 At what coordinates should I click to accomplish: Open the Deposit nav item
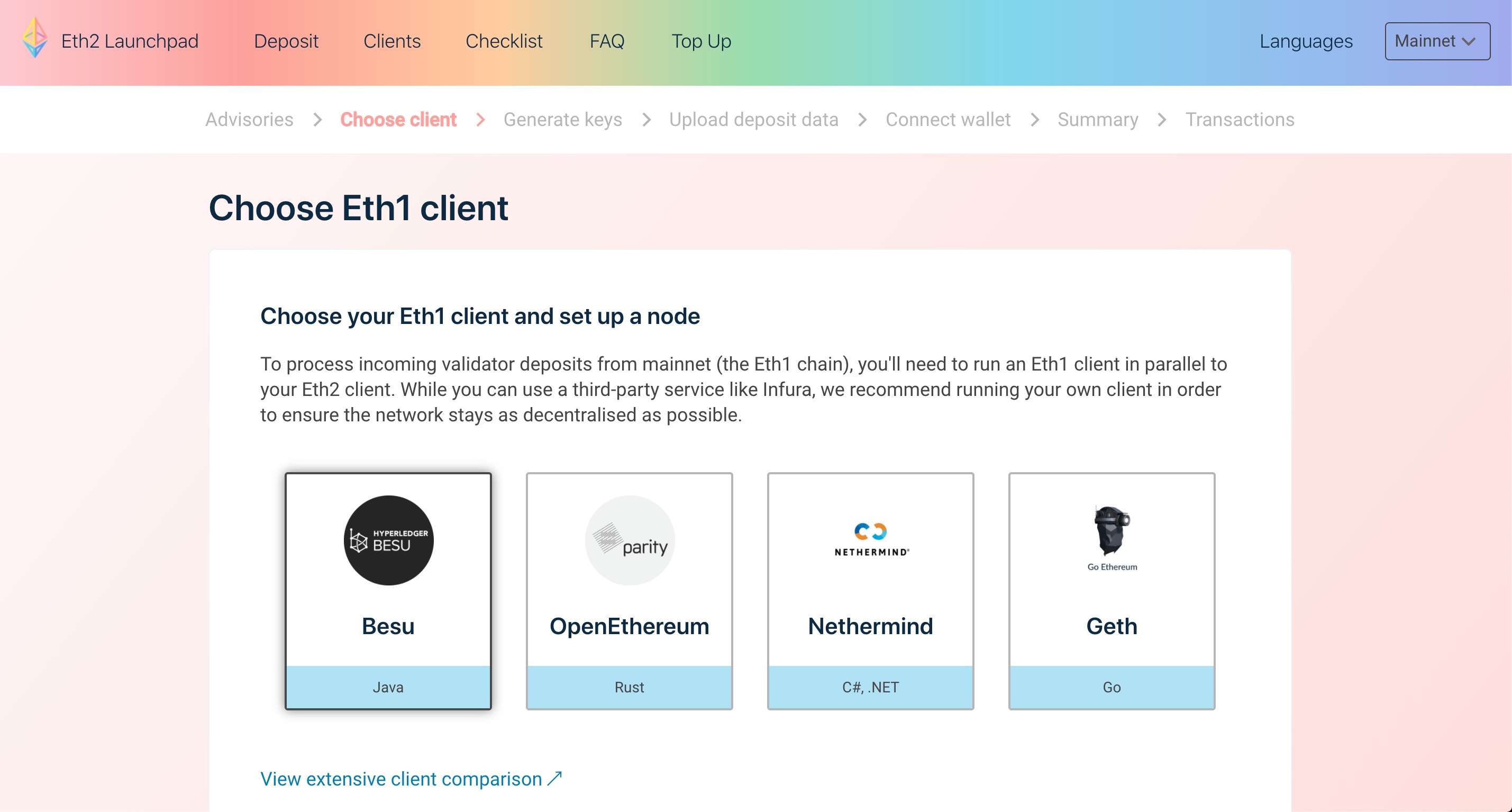[286, 41]
